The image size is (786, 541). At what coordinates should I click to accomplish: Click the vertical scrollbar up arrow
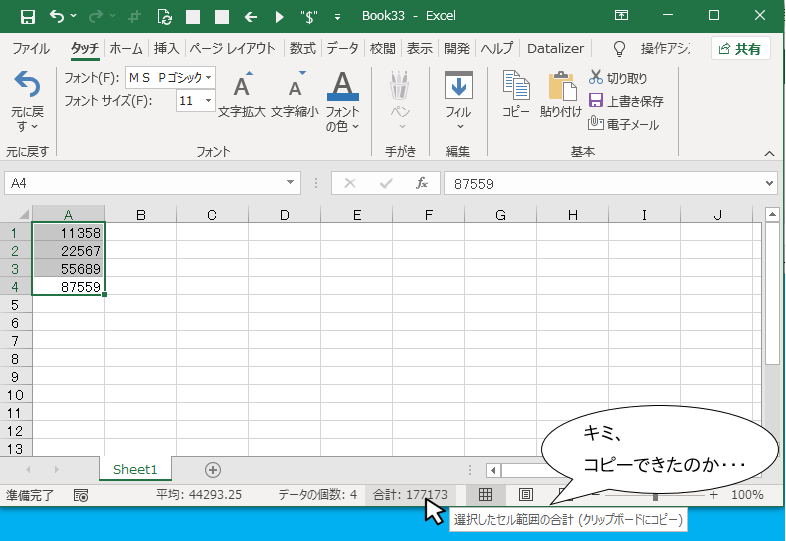click(x=772, y=215)
